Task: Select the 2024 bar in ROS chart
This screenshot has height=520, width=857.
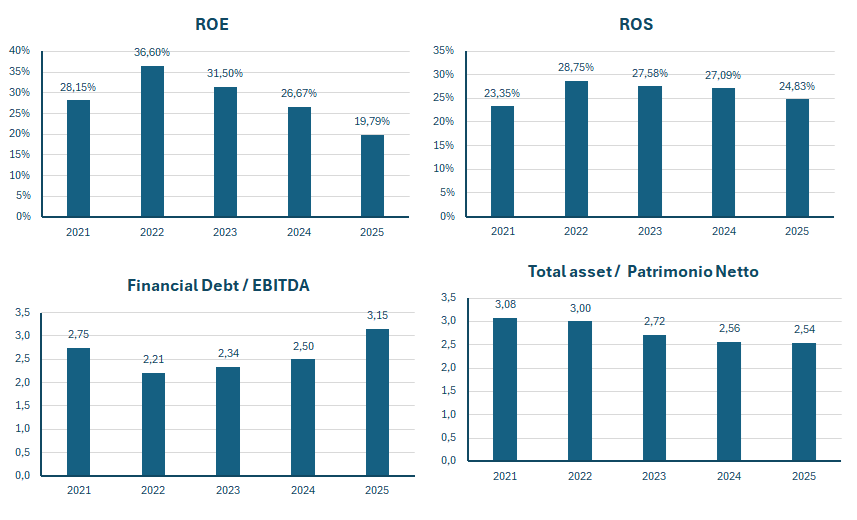Action: coord(723,153)
